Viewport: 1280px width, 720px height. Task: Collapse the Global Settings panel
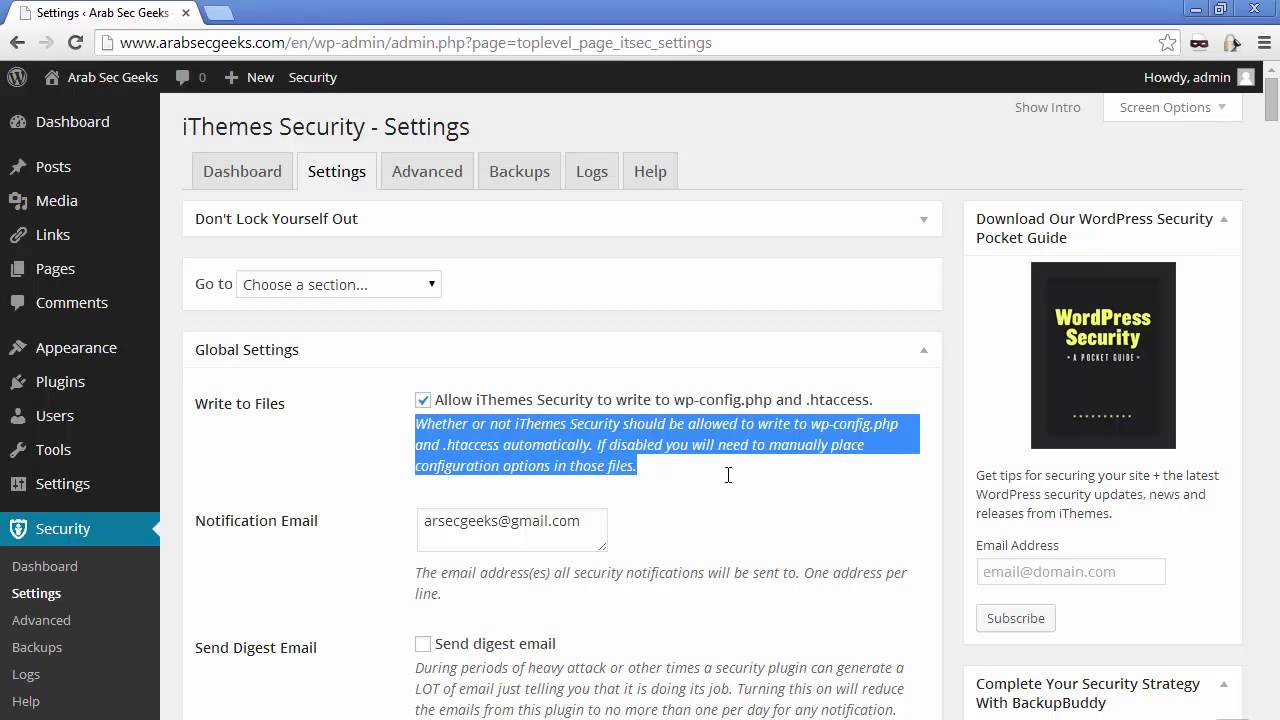click(x=924, y=350)
